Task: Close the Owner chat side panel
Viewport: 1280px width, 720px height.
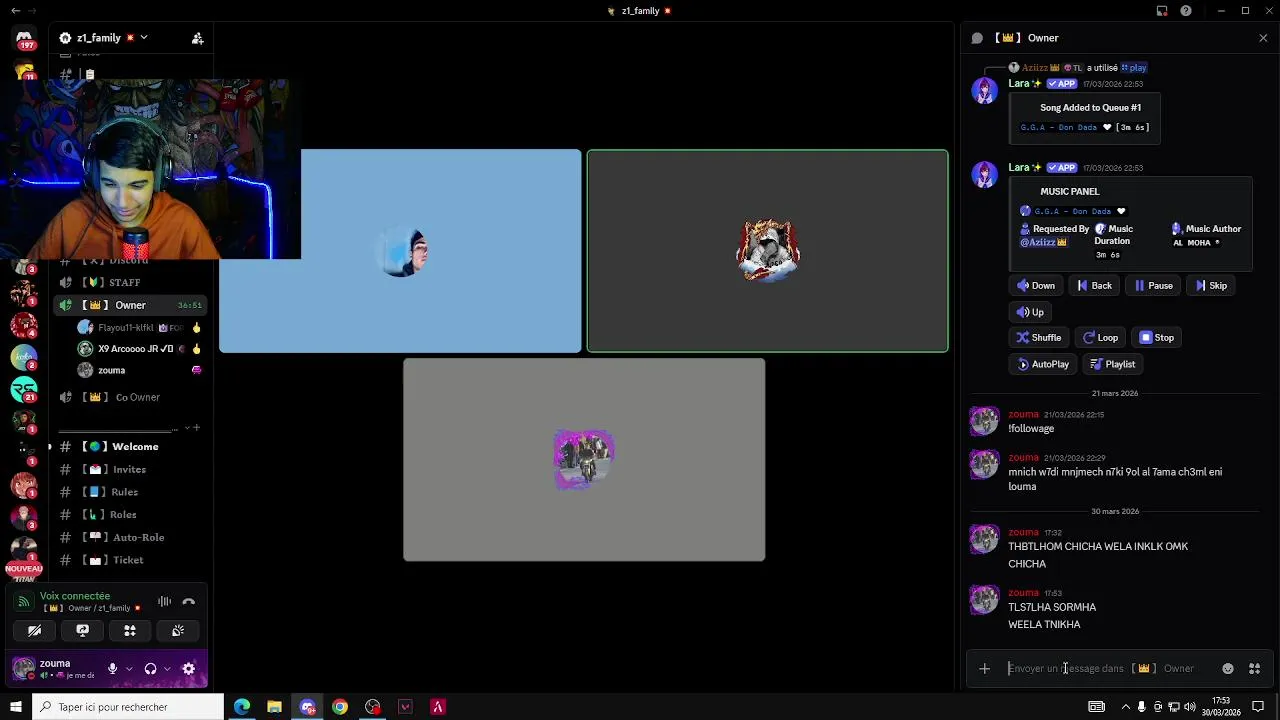Action: [1263, 38]
